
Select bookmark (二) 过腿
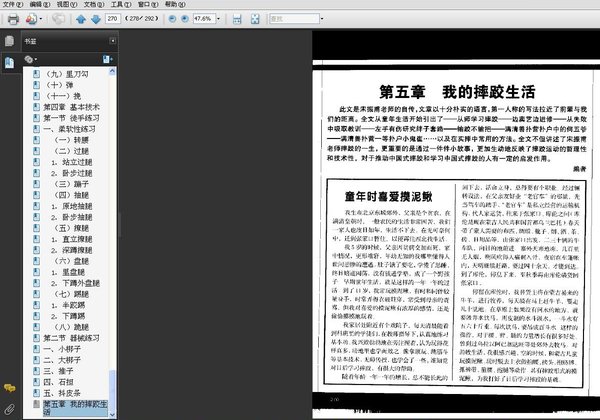point(71,151)
